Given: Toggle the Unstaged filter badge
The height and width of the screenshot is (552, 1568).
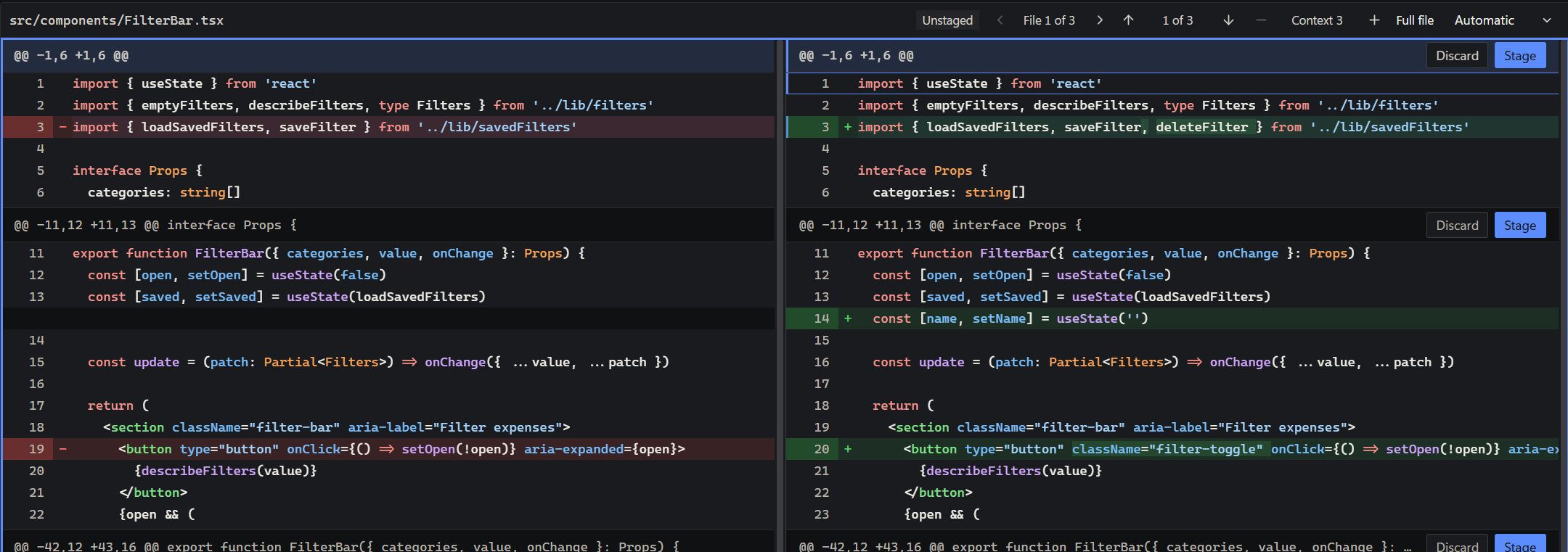Looking at the screenshot, I should [947, 20].
